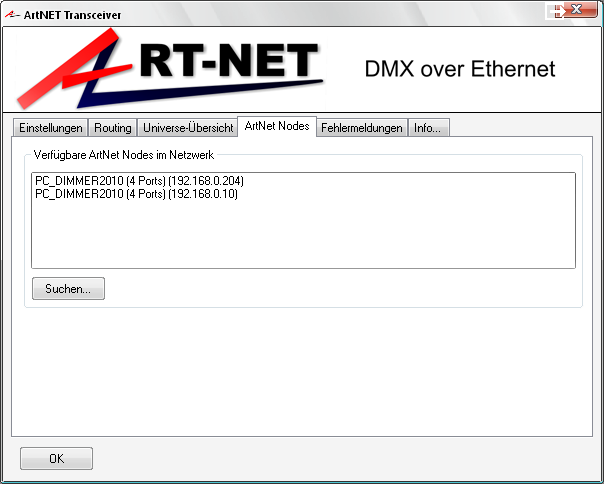Click the ArtNET title bar app icon
Screen dimensions: 604x484
(12, 15)
